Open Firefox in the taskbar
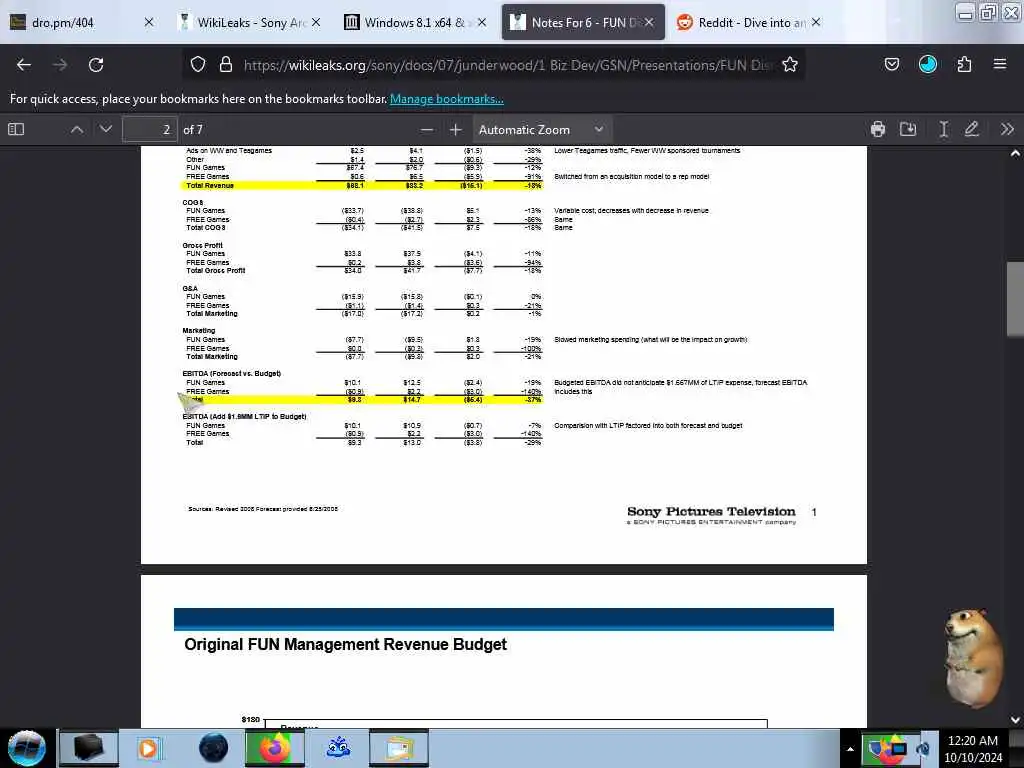Viewport: 1024px width, 768px height. 275,748
